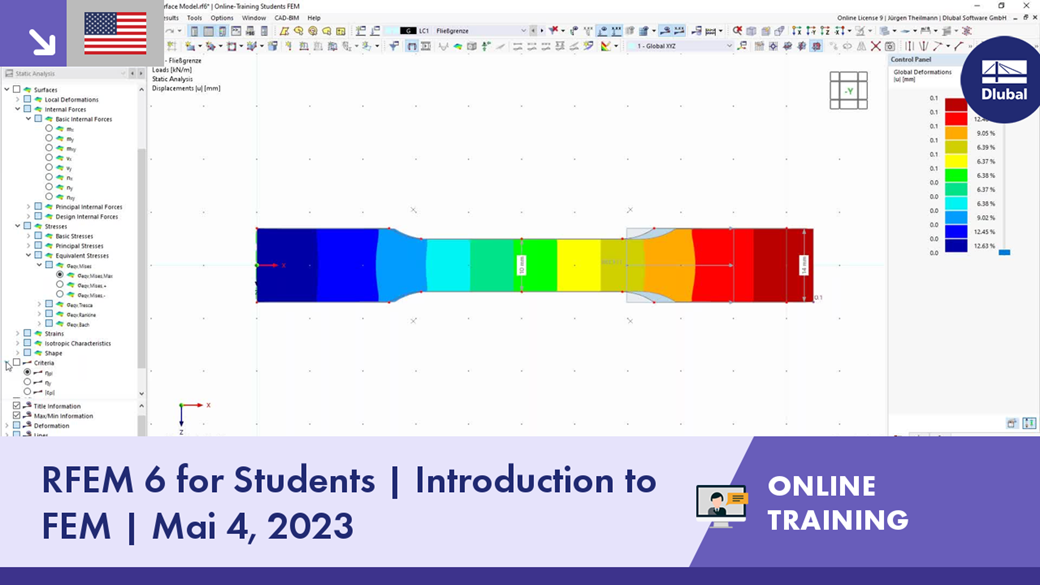Image resolution: width=1040 pixels, height=585 pixels.
Task: Select the vx internal force radio button
Action: coord(49,158)
